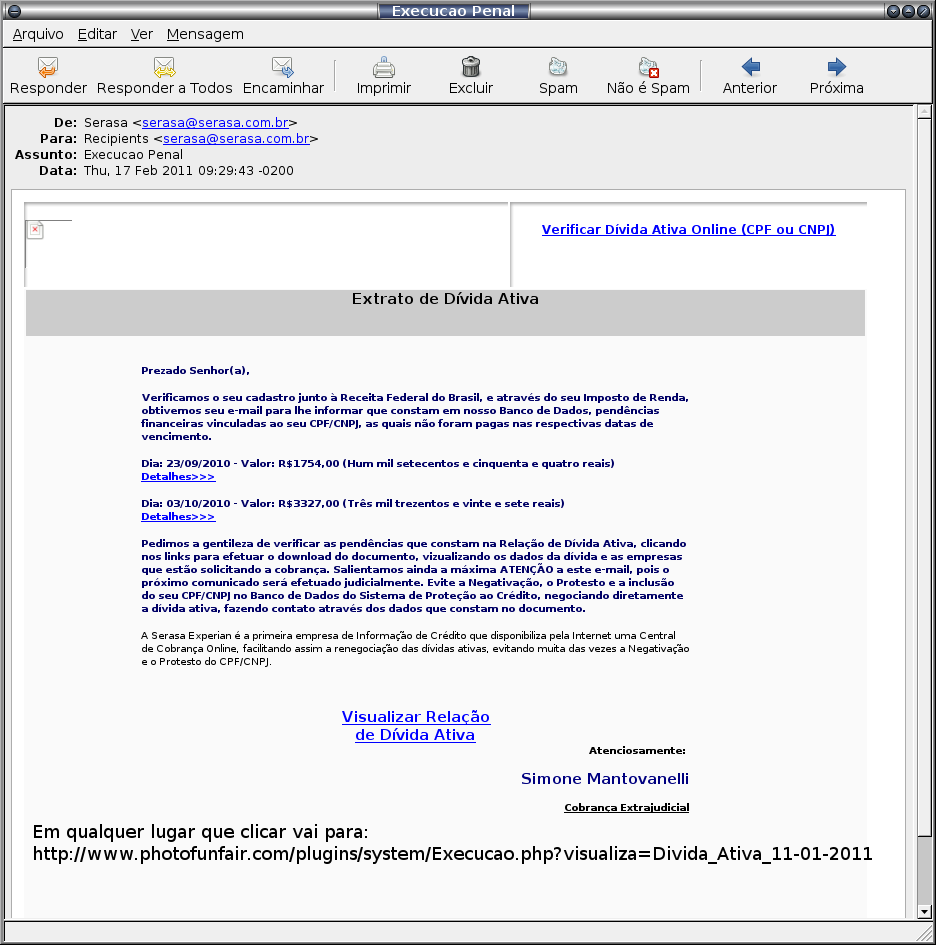Open the Ver menu
This screenshot has height=945, width=936.
click(142, 34)
